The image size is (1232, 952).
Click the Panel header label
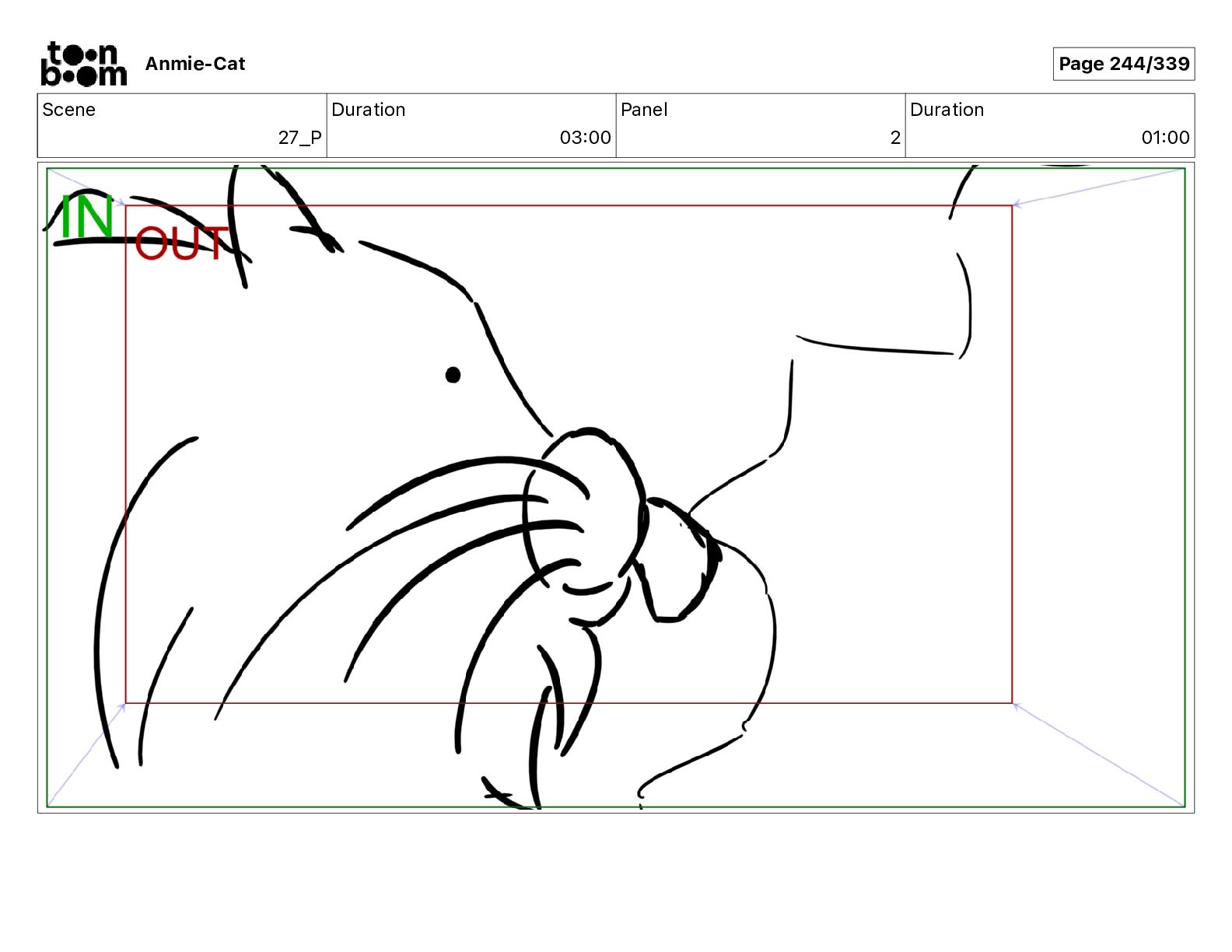coord(644,110)
